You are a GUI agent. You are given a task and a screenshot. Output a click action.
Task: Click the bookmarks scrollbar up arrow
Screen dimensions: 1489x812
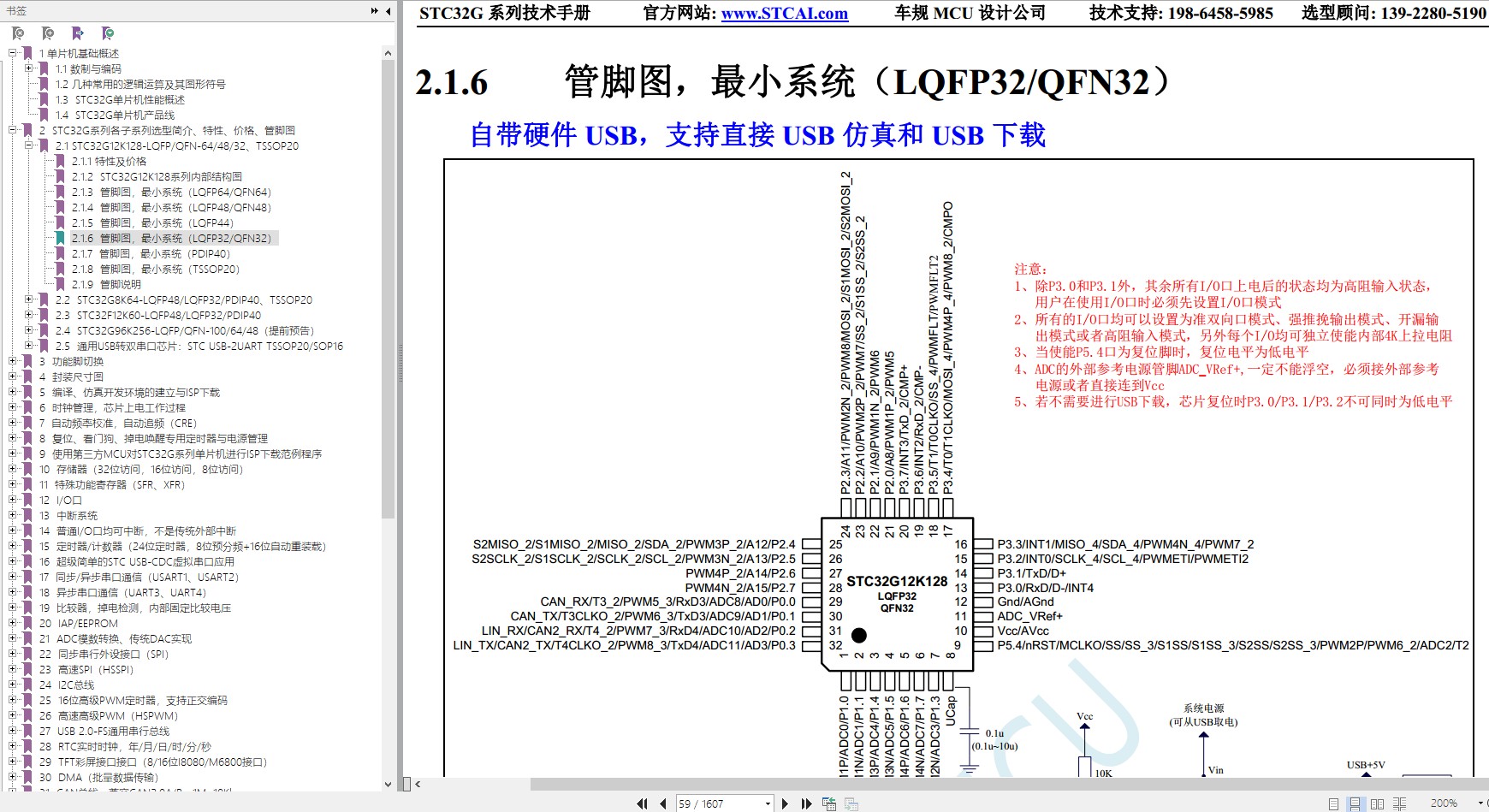[x=388, y=53]
